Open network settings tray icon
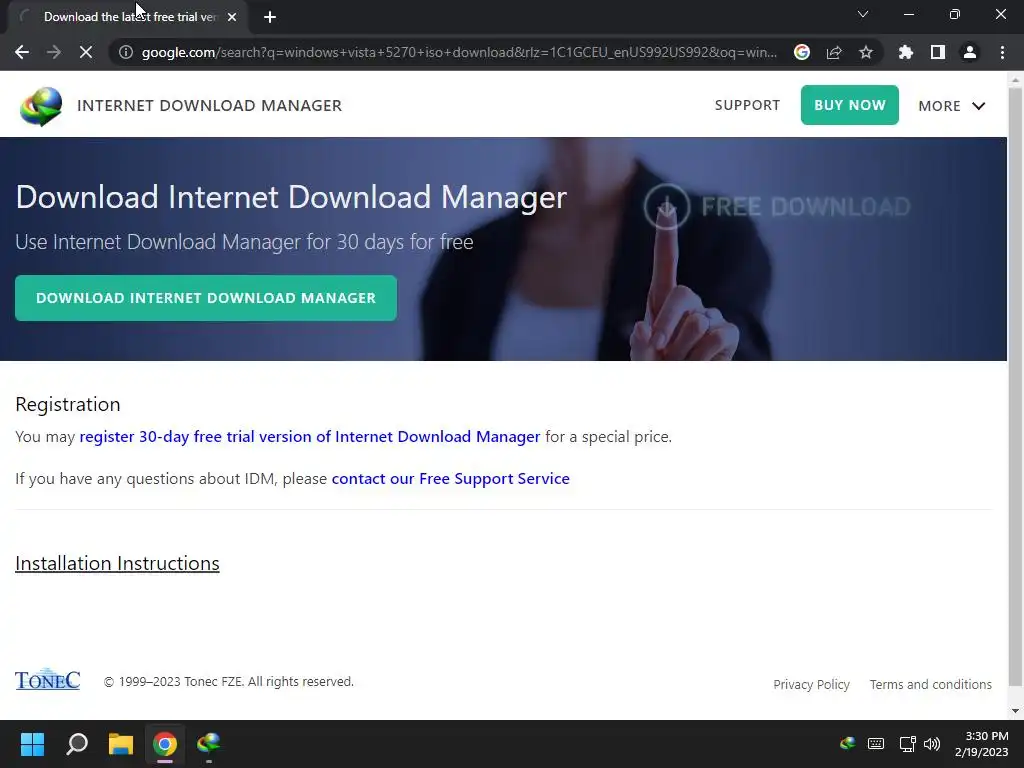This screenshot has width=1024, height=768. coord(907,744)
